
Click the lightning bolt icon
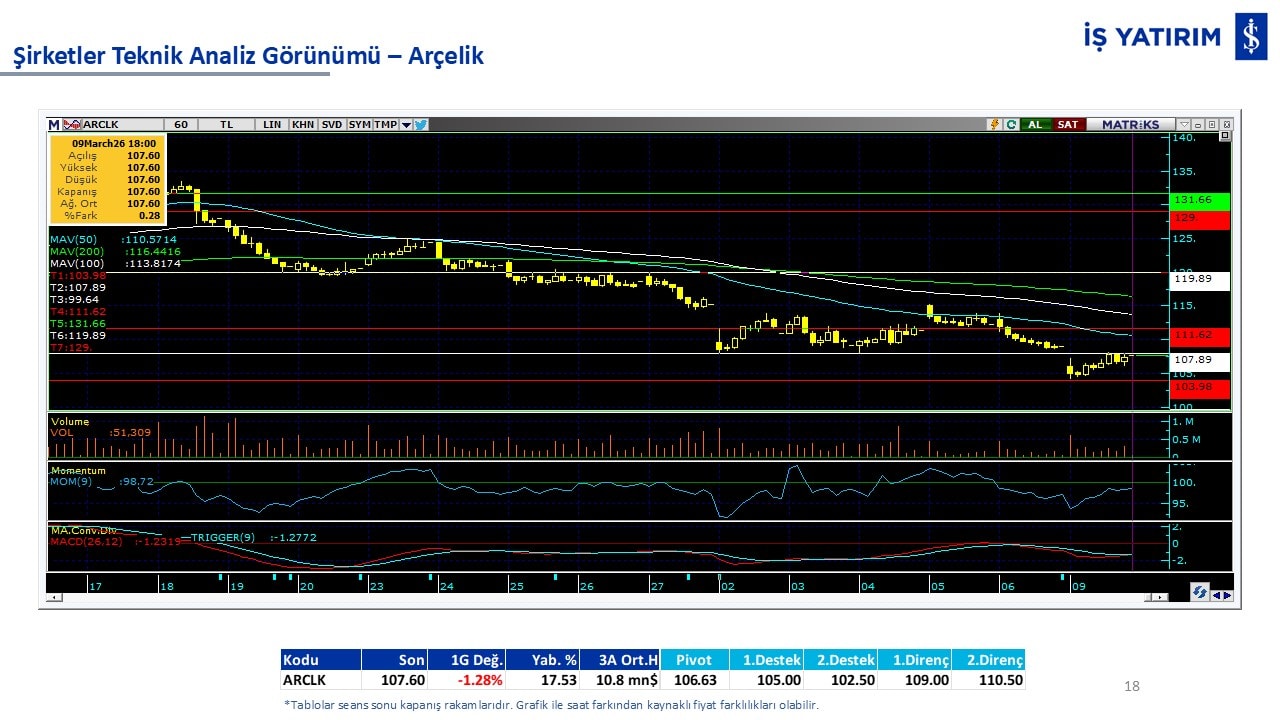pos(994,125)
